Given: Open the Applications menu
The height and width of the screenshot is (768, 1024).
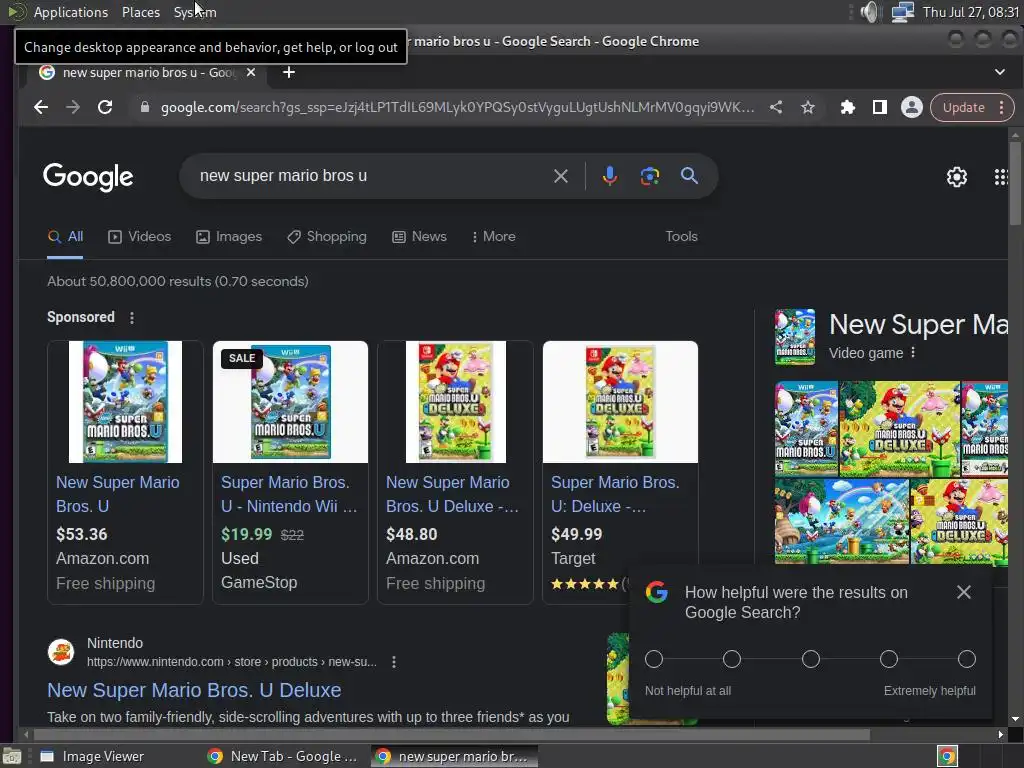Looking at the screenshot, I should [x=71, y=12].
